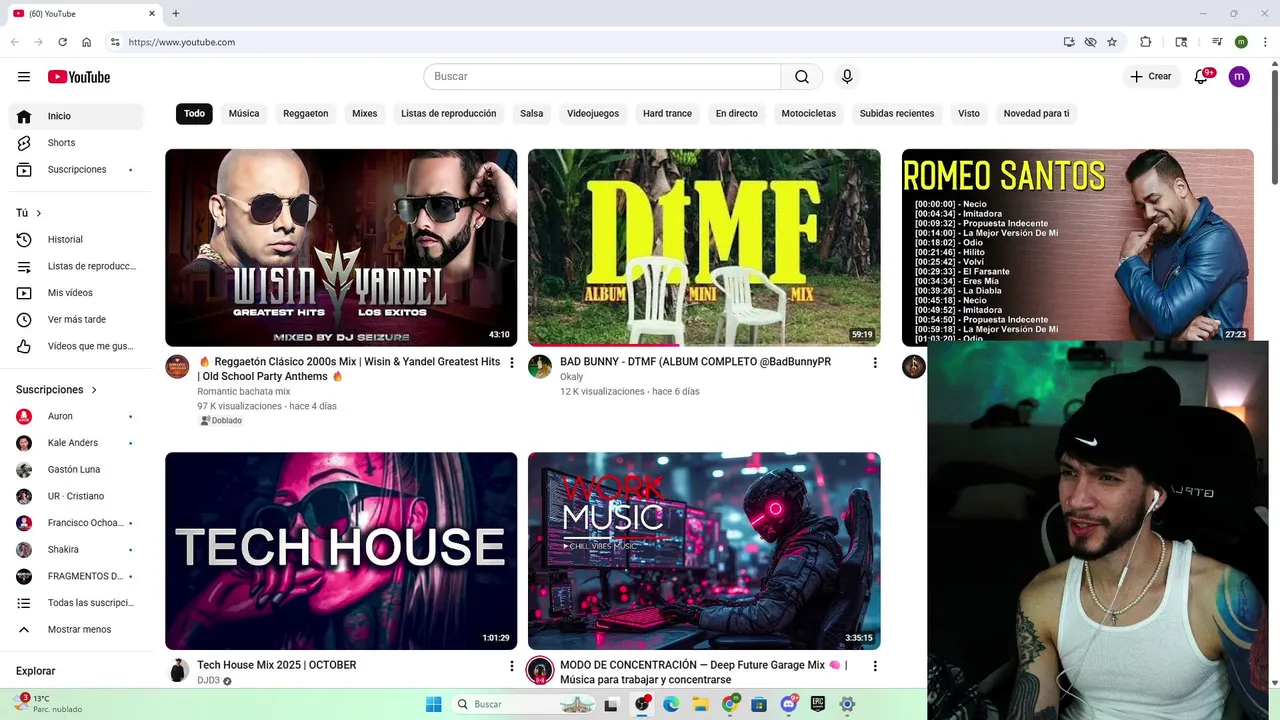Open Shorts from the sidebar
Image resolution: width=1280 pixels, height=720 pixels.
pos(76,143)
